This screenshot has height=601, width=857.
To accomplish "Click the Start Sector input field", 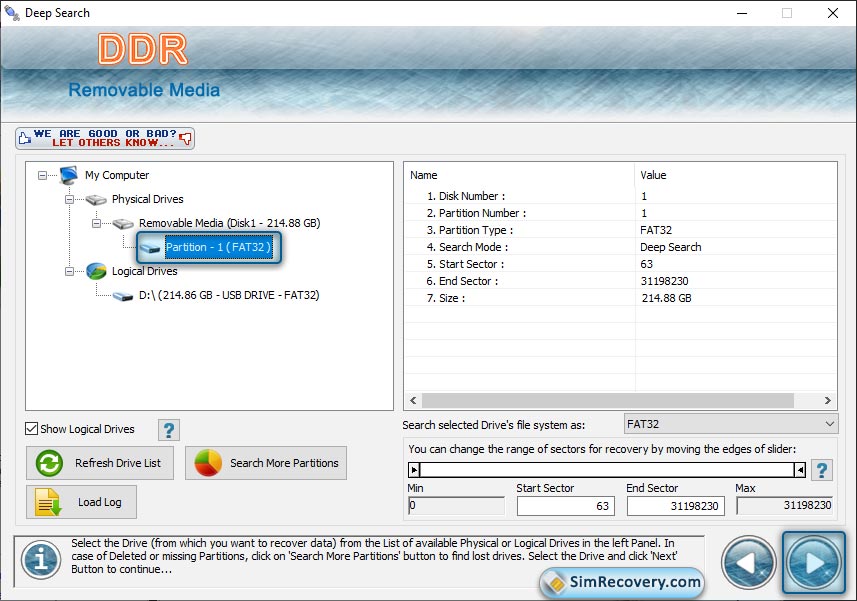I will pyautogui.click(x=566, y=506).
